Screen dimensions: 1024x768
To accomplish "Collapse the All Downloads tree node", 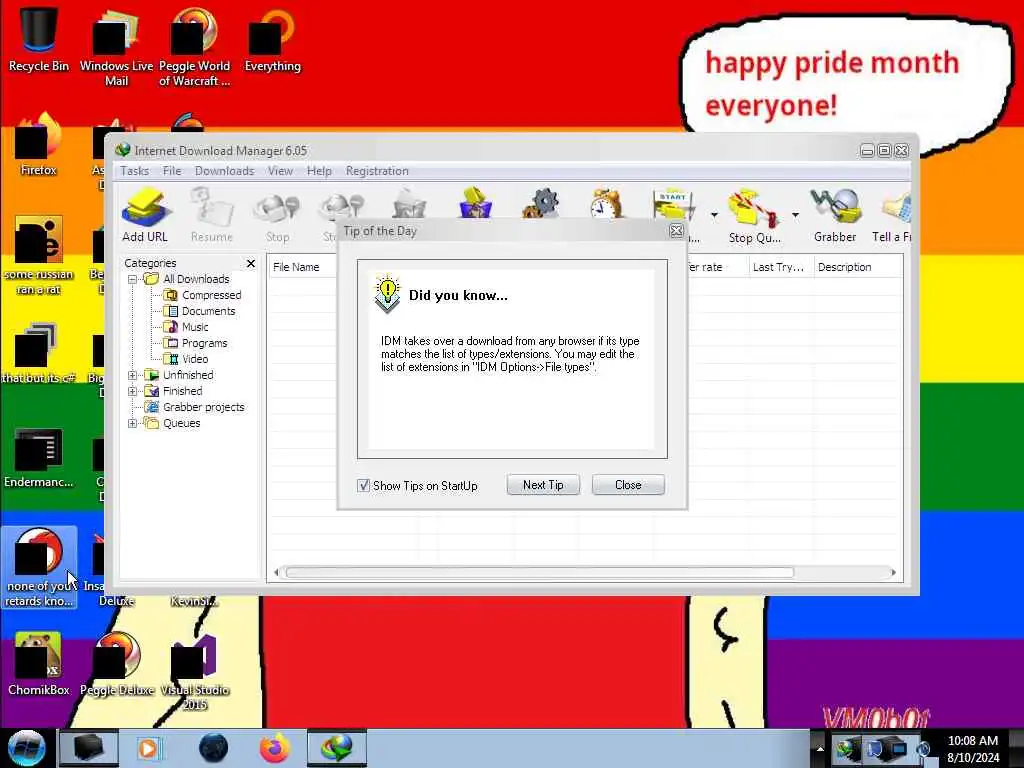I will [x=133, y=279].
